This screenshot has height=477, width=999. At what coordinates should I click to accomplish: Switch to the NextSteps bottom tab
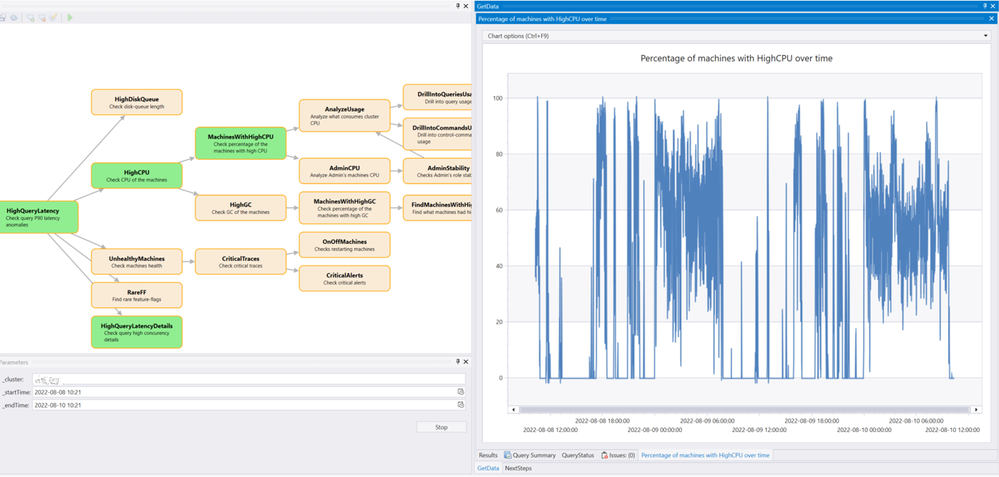click(518, 468)
